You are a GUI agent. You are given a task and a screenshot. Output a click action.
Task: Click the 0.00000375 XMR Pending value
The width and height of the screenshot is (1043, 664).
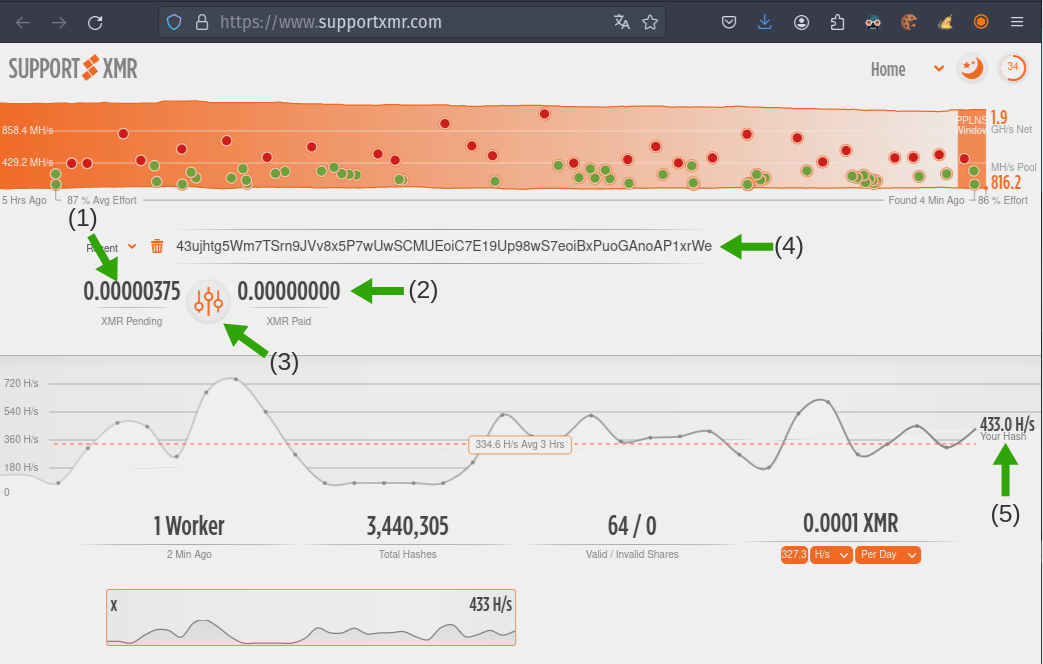tap(132, 291)
